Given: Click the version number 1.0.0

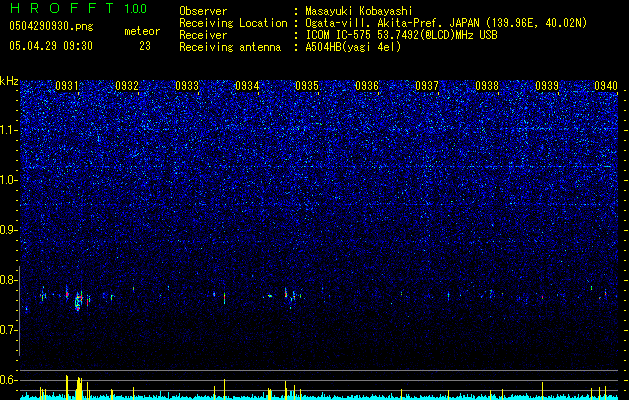Looking at the screenshot, I should 136,9.
